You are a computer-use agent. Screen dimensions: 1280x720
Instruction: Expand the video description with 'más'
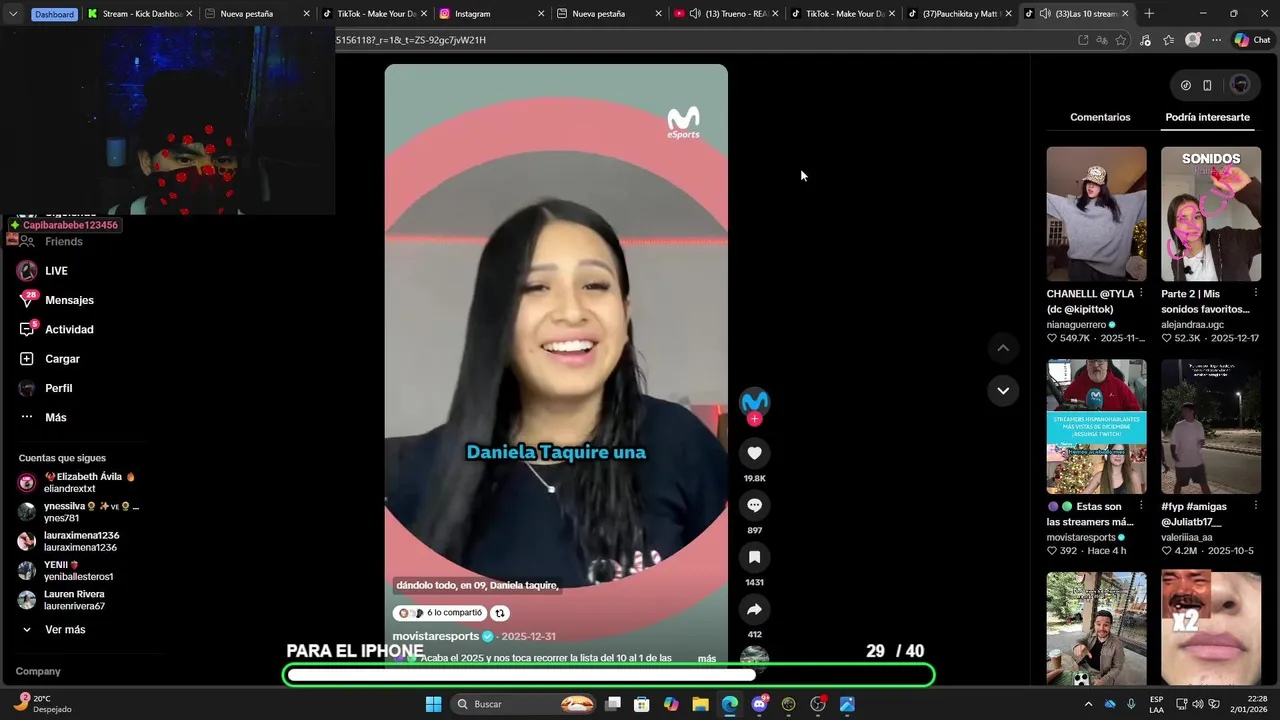tap(707, 659)
